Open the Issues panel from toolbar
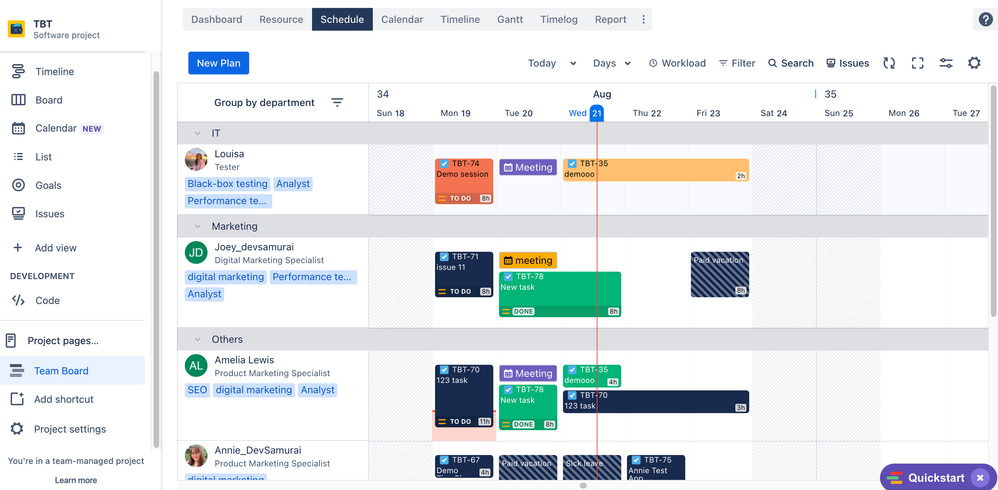998x490 pixels. (847, 63)
